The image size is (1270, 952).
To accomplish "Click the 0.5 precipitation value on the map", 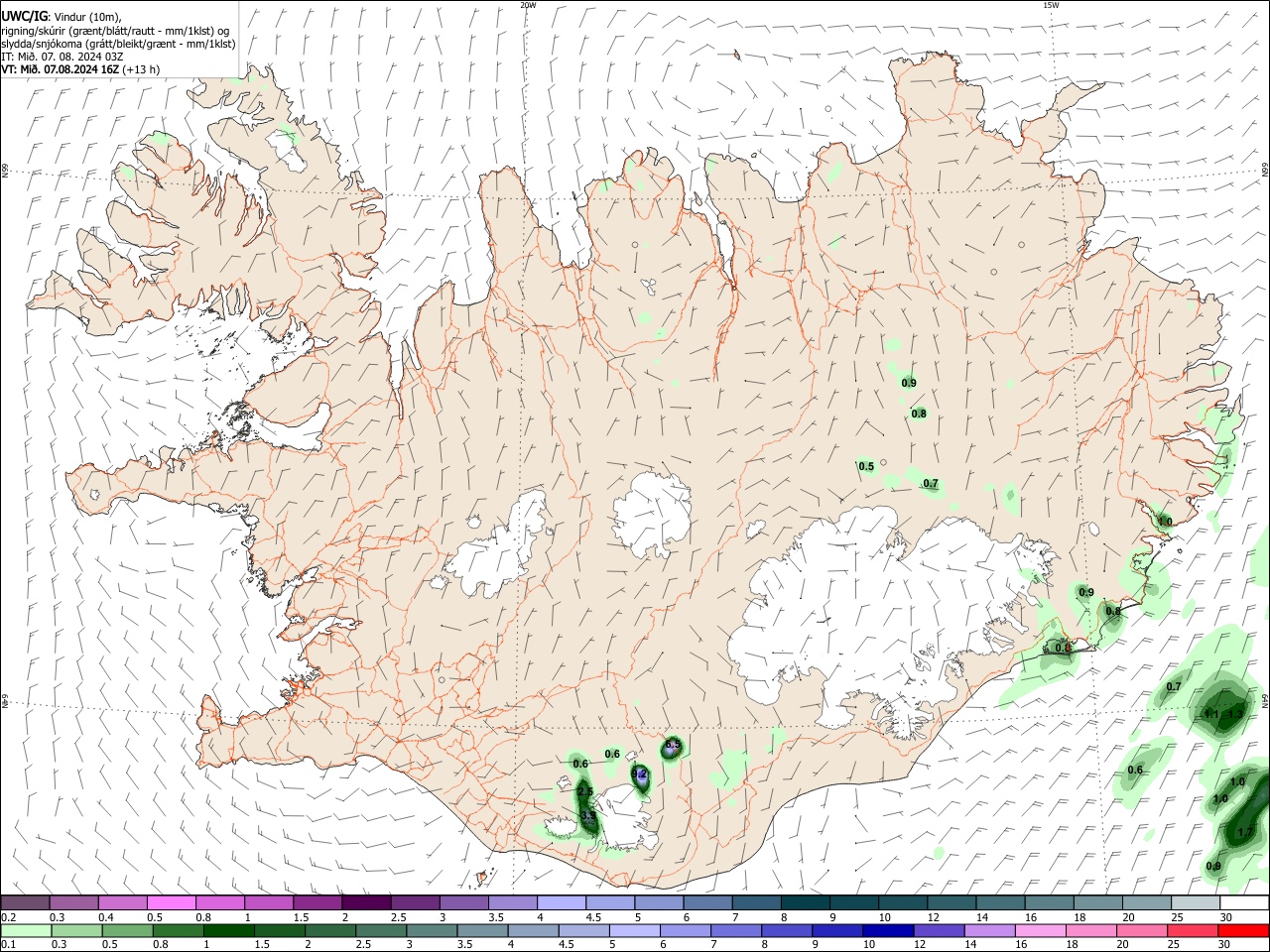I will (866, 466).
